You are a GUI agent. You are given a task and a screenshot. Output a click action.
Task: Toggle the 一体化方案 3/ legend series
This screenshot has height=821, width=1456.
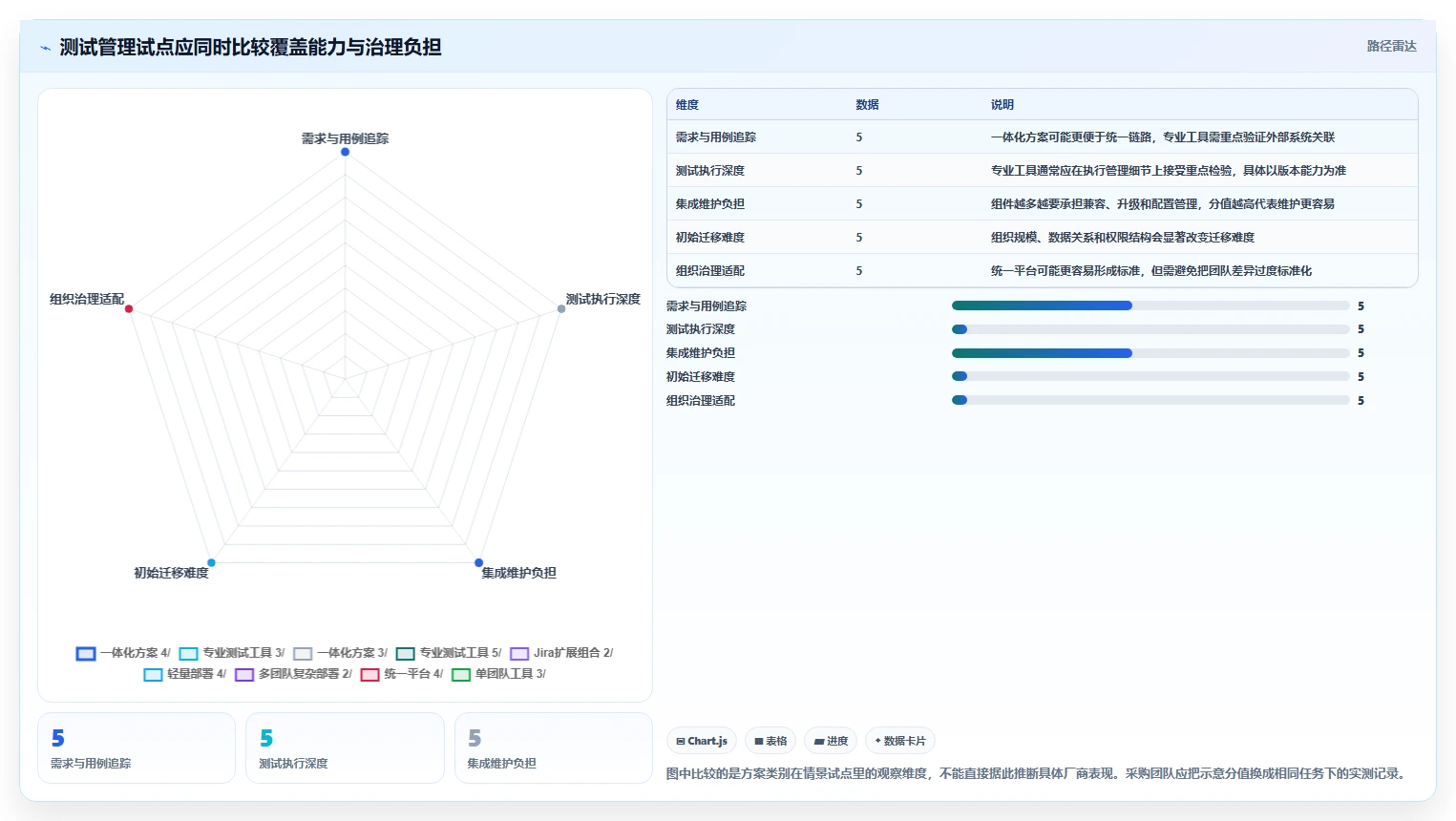(x=340, y=653)
